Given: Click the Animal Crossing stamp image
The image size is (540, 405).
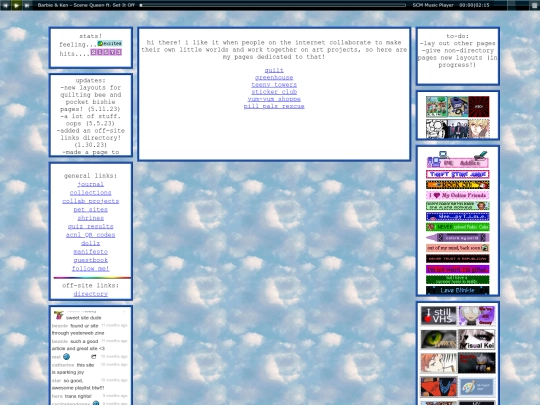Looking at the screenshot, I should [x=436, y=107].
